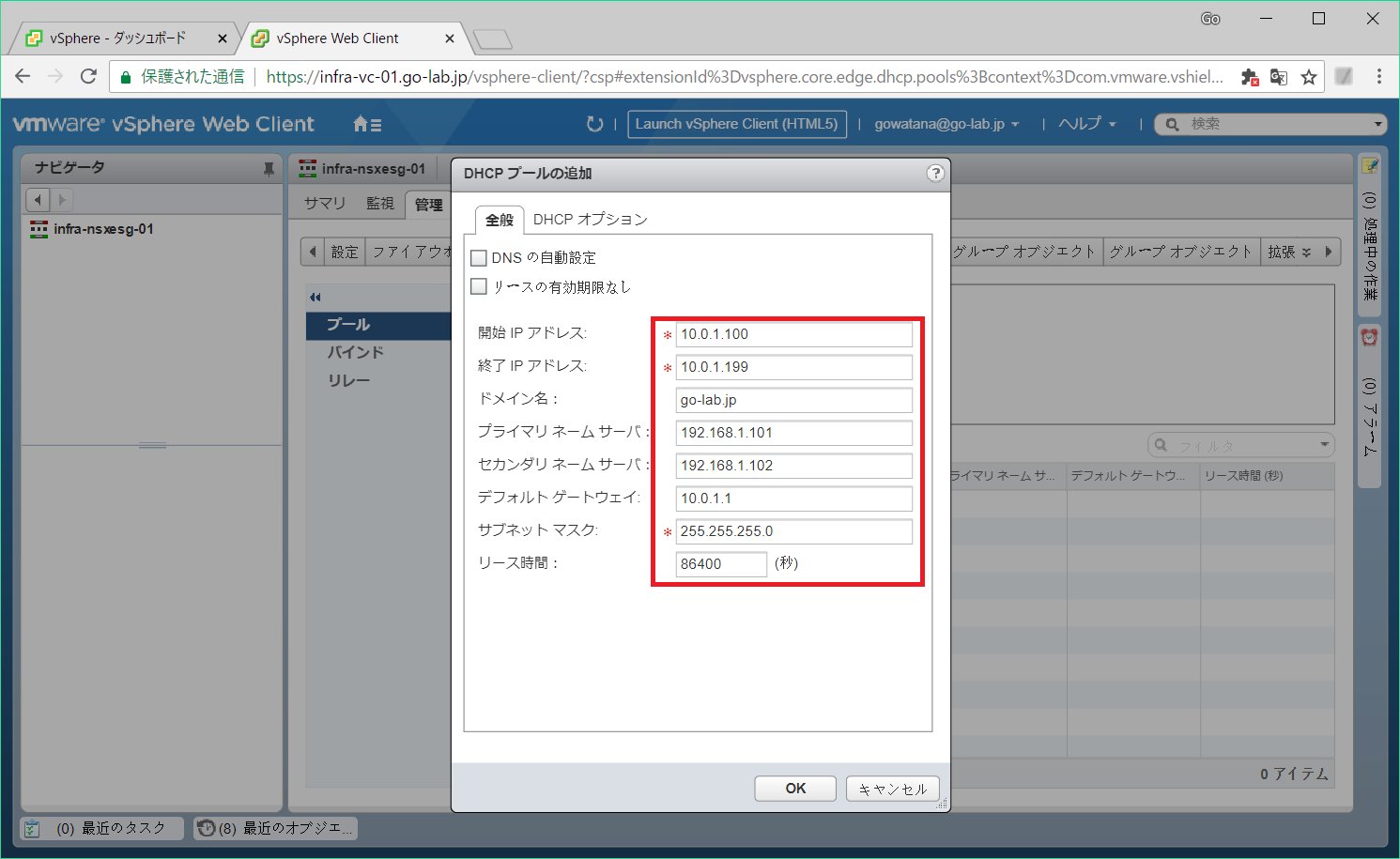This screenshot has width=1400, height=859.
Task: Select infra-nsxesg-01 in the Navigator
Action: tap(103, 229)
